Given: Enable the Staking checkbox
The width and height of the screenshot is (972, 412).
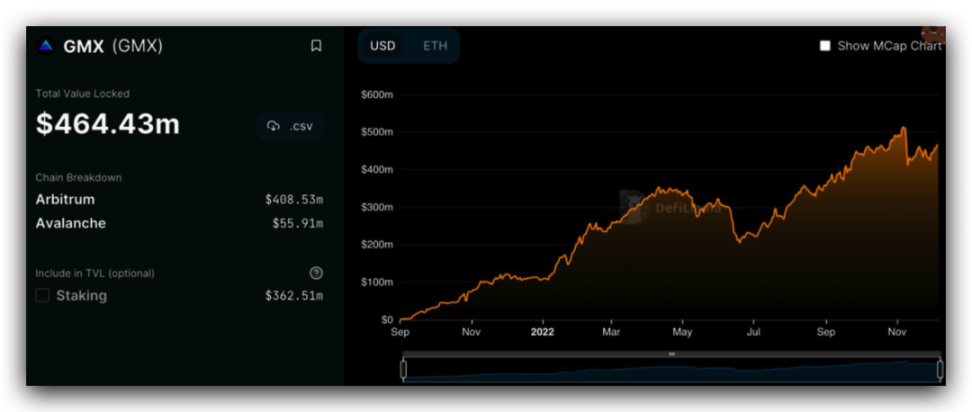Looking at the screenshot, I should click(x=42, y=296).
